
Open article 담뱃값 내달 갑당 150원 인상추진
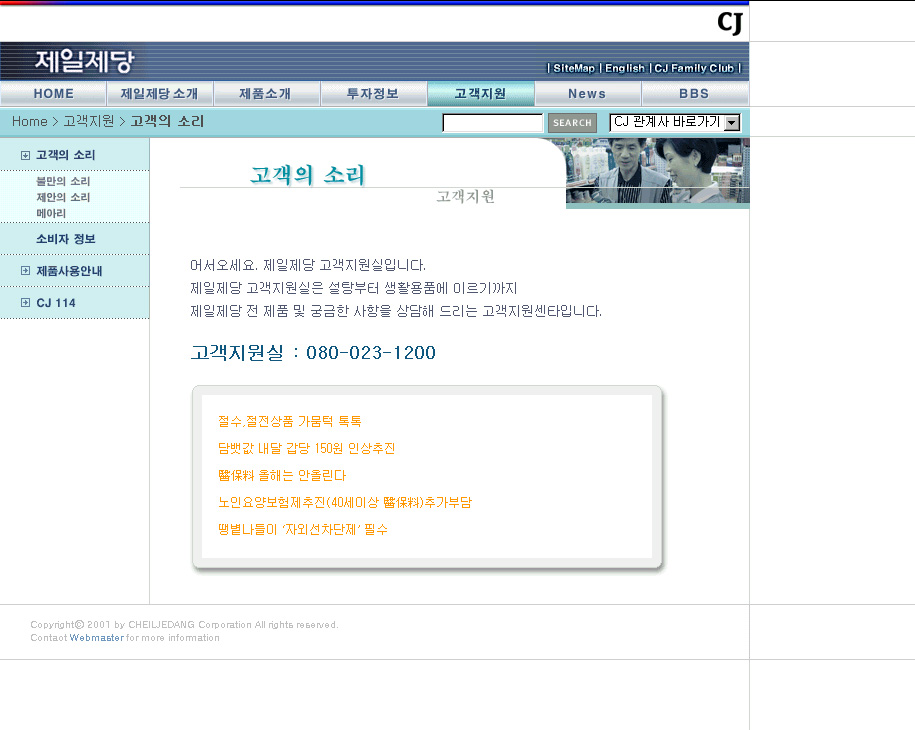click(x=306, y=448)
